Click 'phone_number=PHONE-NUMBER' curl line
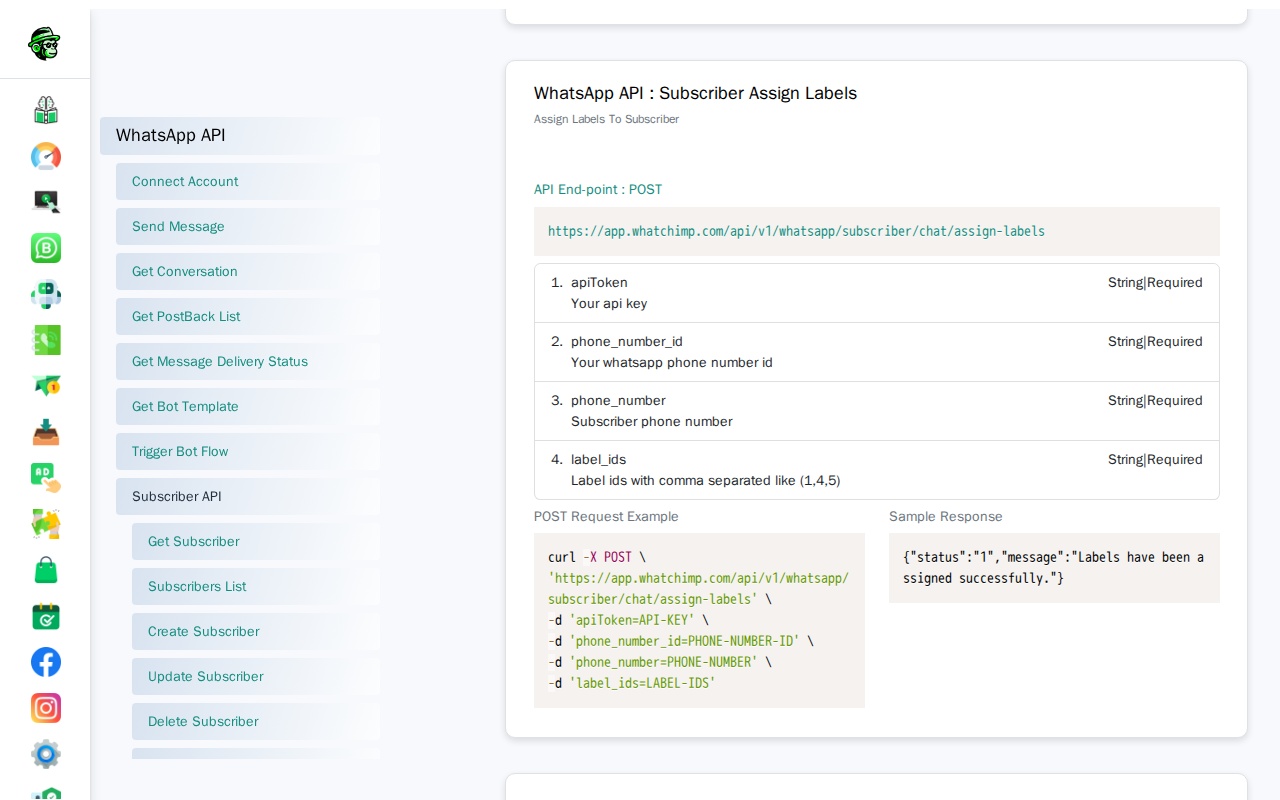Viewport: 1280px width, 800px height. tap(660, 662)
